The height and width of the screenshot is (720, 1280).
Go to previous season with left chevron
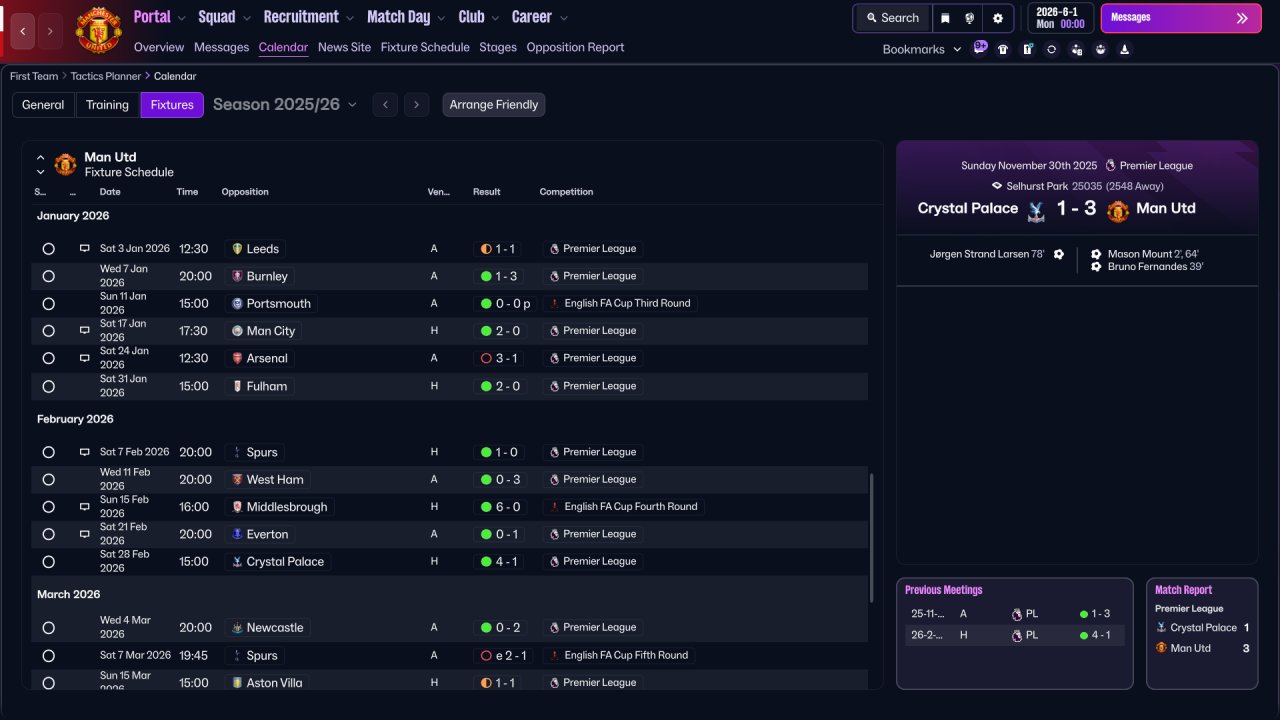pos(385,105)
